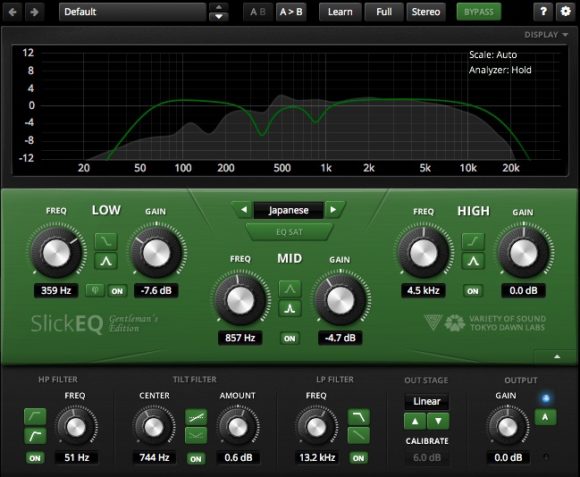The height and width of the screenshot is (477, 580).
Task: Click Out Stage up arrow
Action: [x=415, y=421]
